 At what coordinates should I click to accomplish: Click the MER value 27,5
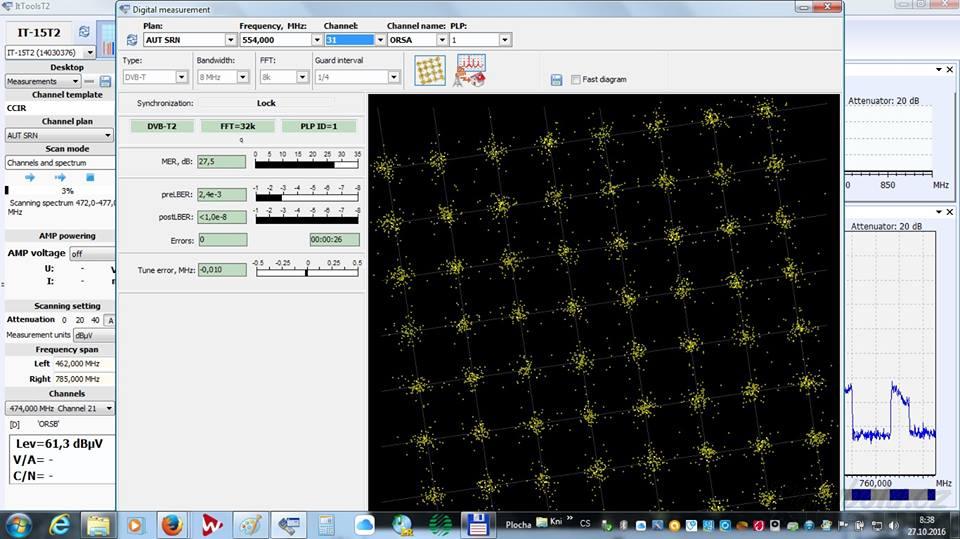click(x=221, y=162)
